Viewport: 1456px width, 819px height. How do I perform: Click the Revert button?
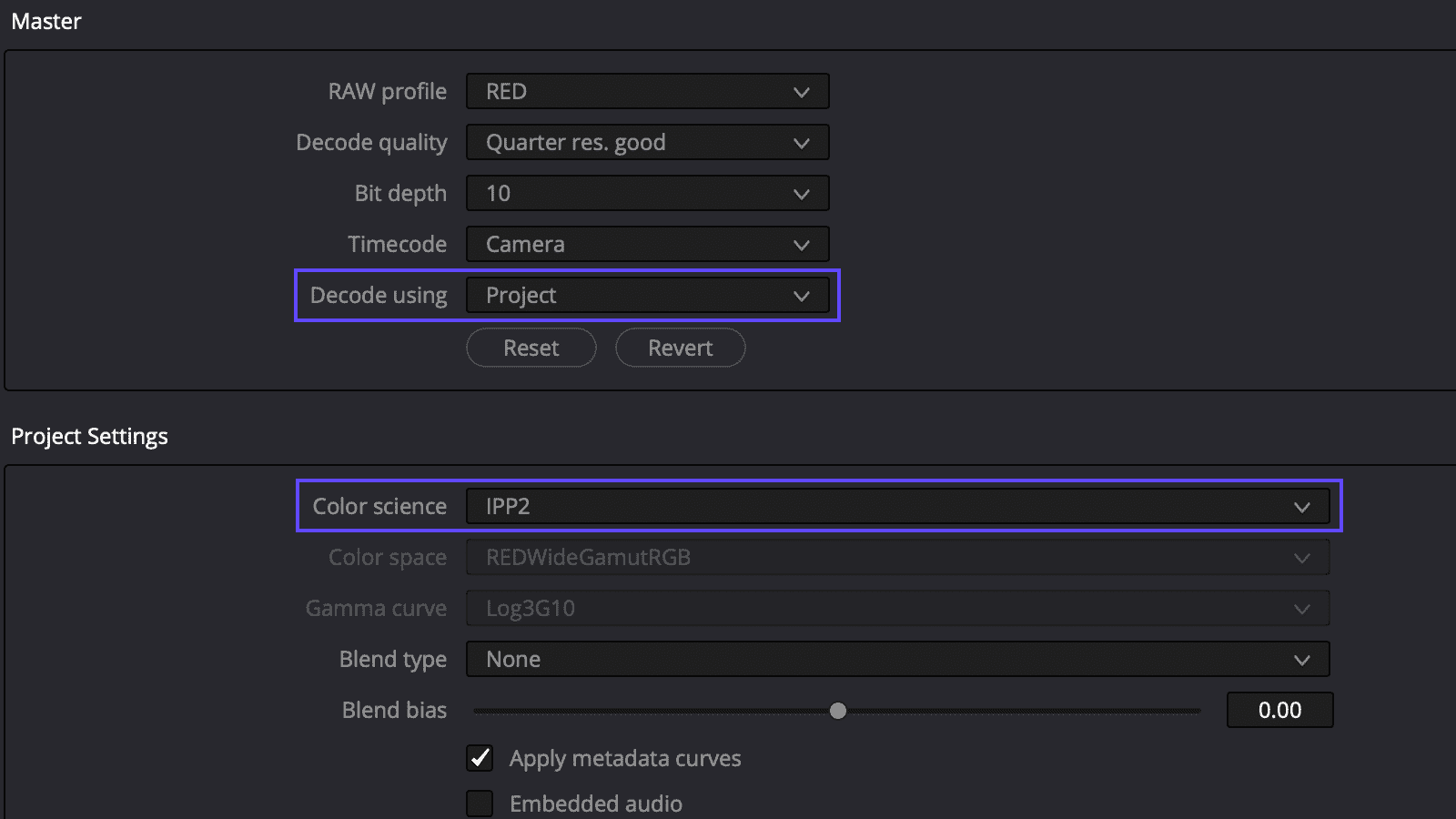tap(680, 348)
